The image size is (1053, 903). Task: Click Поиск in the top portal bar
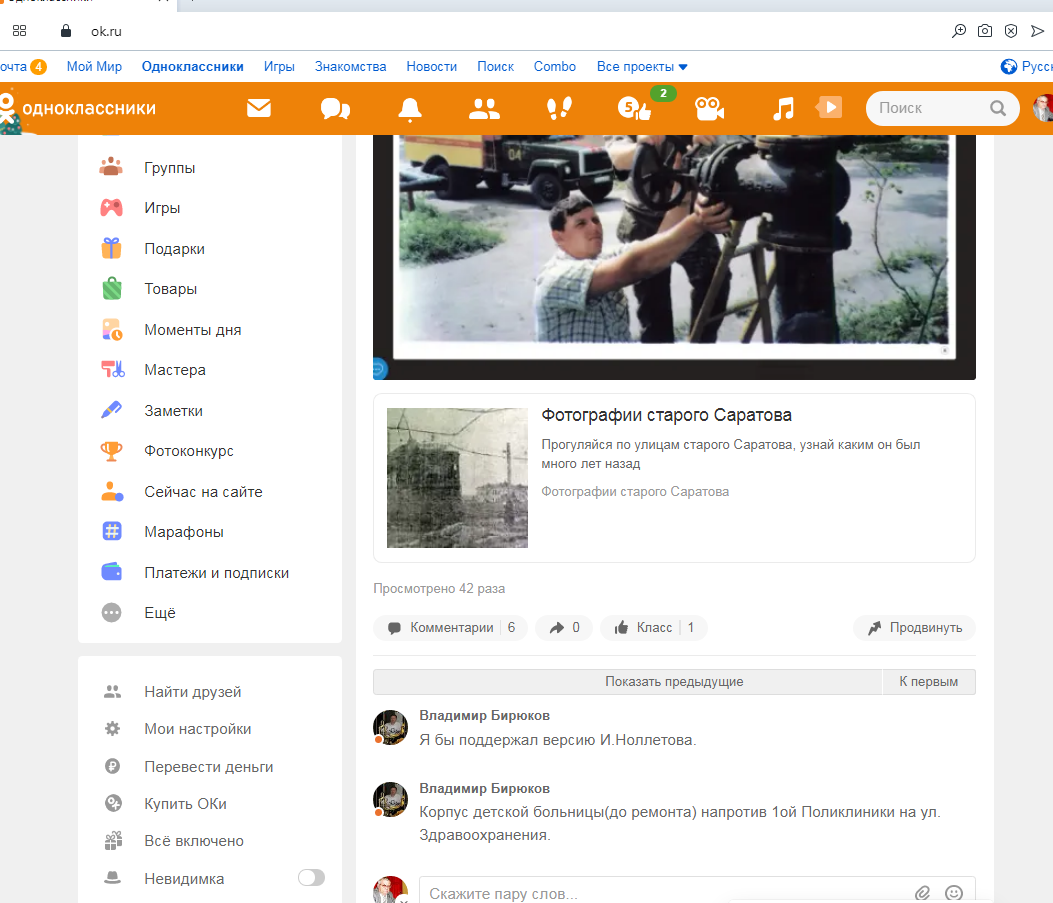(496, 66)
